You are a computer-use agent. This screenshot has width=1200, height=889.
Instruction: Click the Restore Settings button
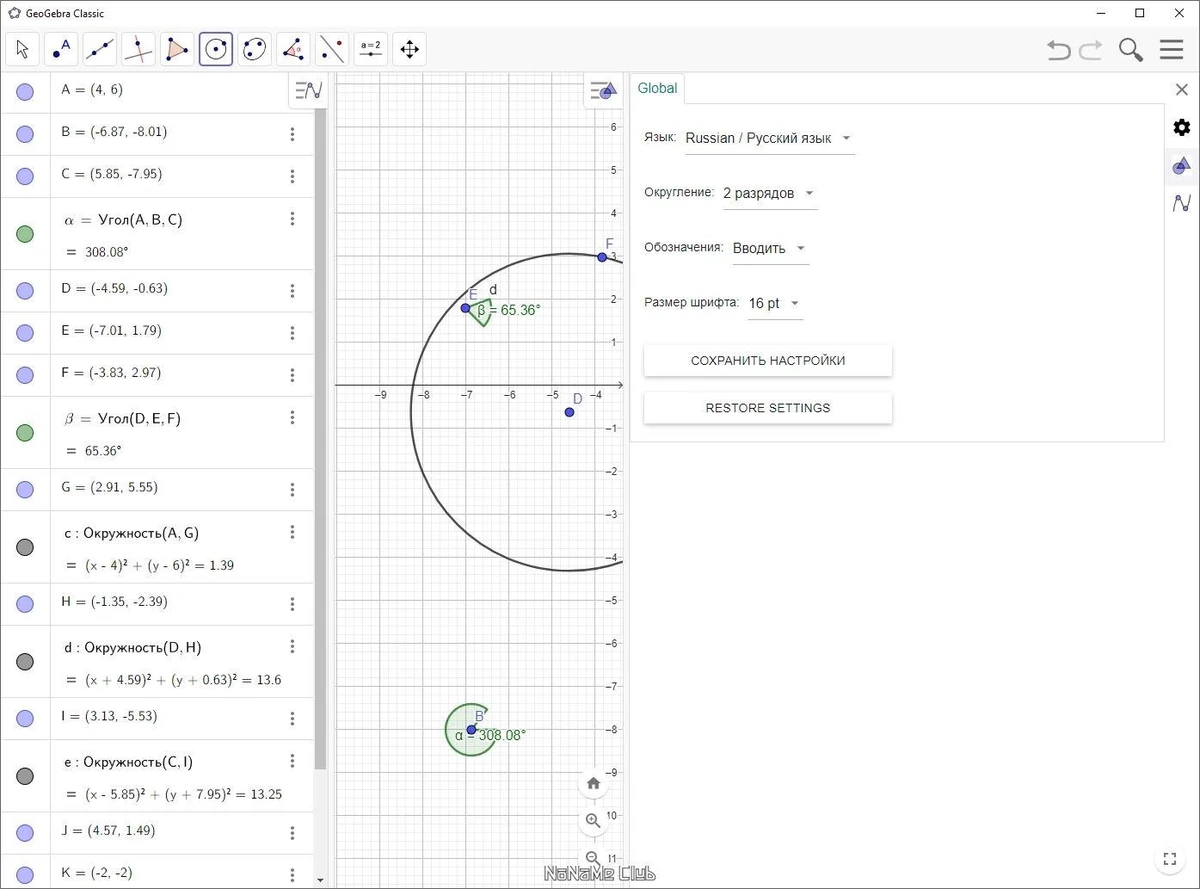[x=768, y=408]
